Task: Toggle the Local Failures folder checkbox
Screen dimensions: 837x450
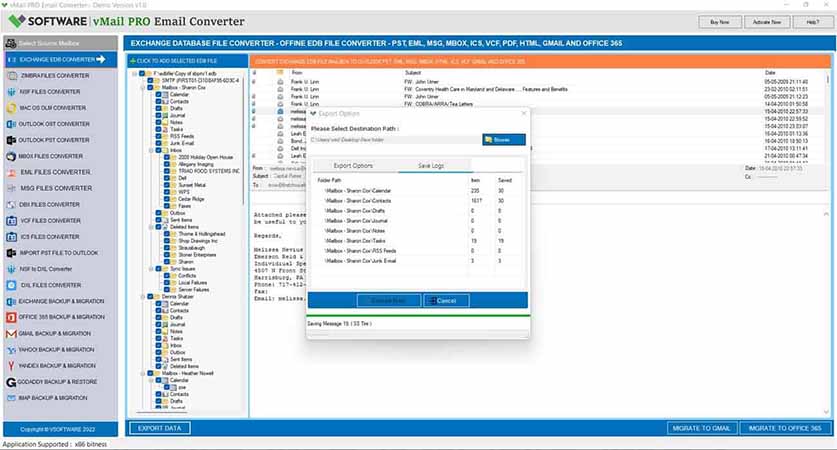Action: [167, 282]
